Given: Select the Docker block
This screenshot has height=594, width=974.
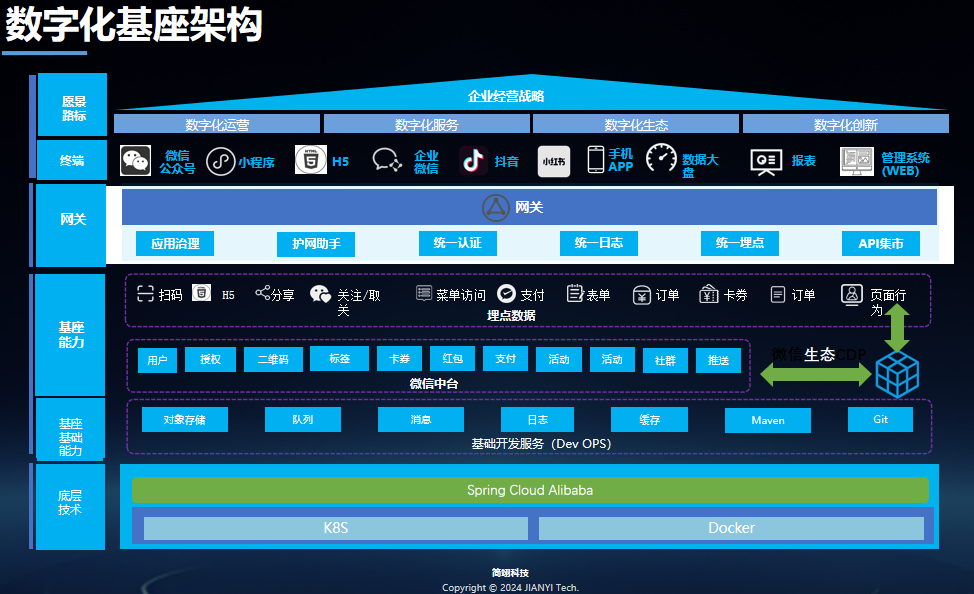Looking at the screenshot, I should (731, 528).
